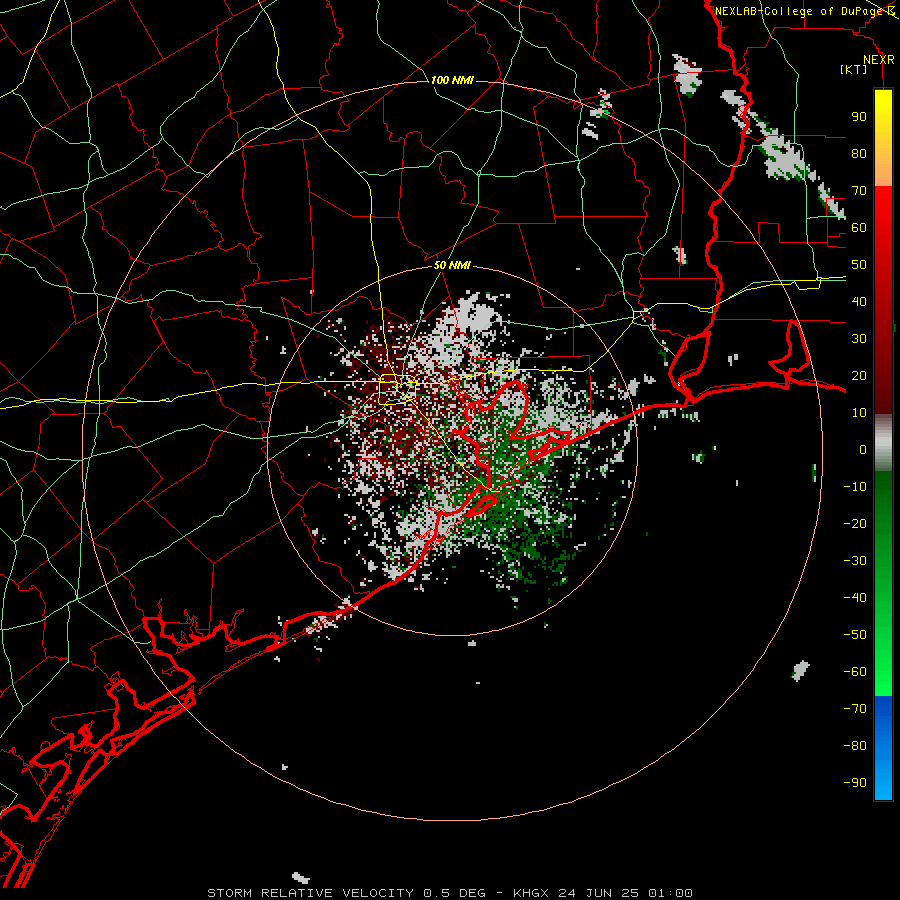Click the -80 scale value

tap(855, 746)
